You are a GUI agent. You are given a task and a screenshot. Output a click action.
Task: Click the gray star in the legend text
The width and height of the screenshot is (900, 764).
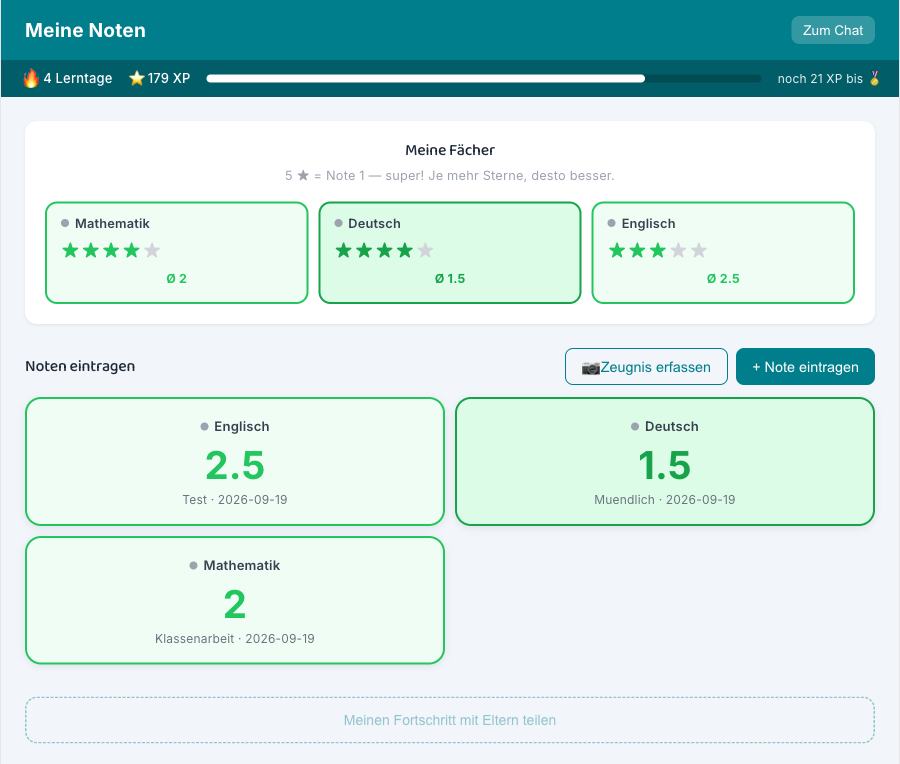tap(303, 176)
